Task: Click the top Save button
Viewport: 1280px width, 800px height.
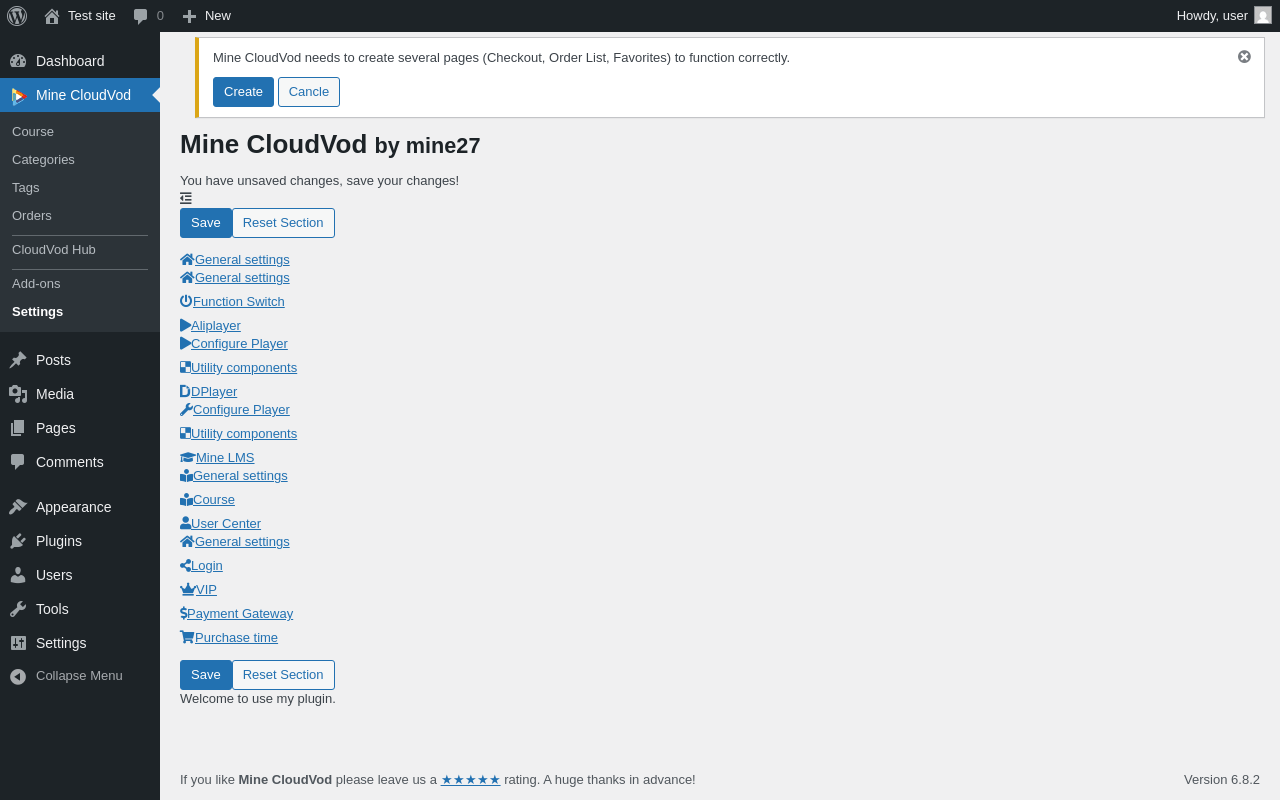Action: [206, 223]
